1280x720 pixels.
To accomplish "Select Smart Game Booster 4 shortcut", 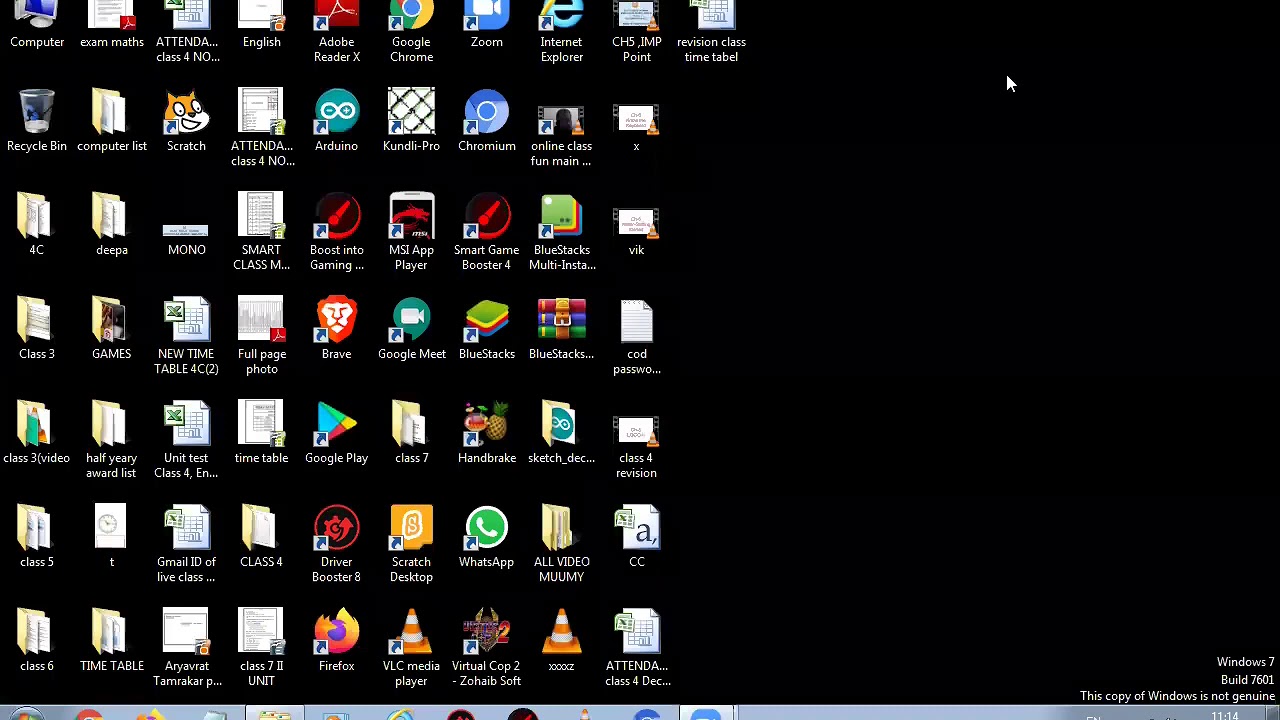I will pos(486,232).
